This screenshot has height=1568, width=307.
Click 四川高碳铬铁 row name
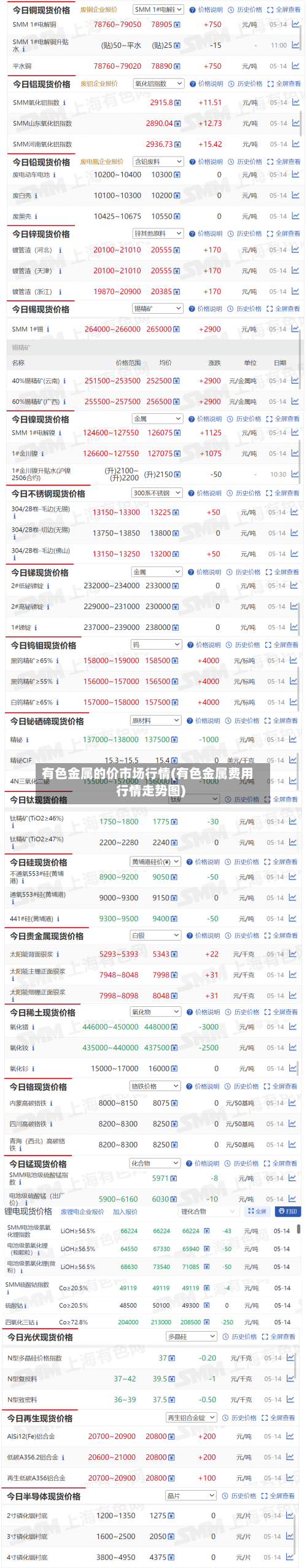(28, 1124)
